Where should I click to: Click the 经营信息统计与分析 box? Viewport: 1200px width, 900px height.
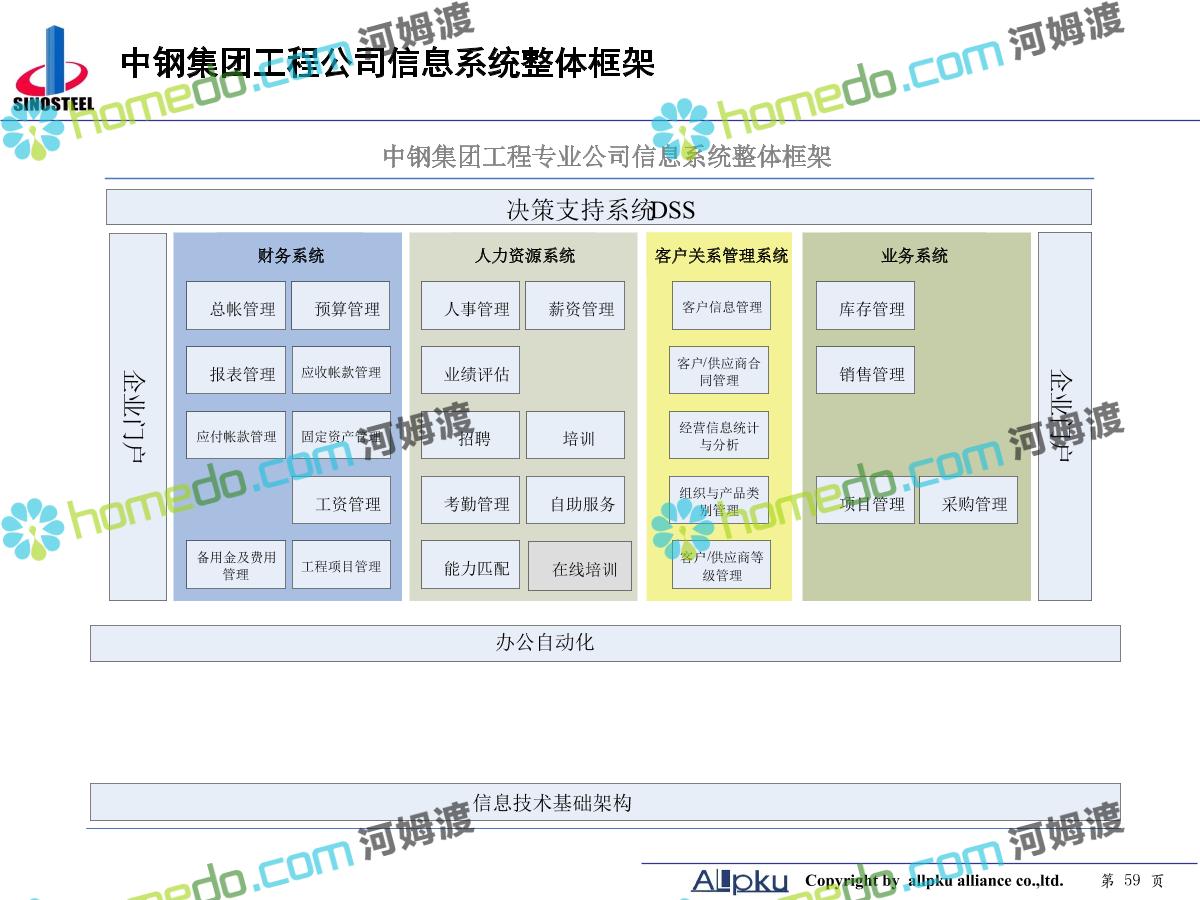[x=719, y=436]
